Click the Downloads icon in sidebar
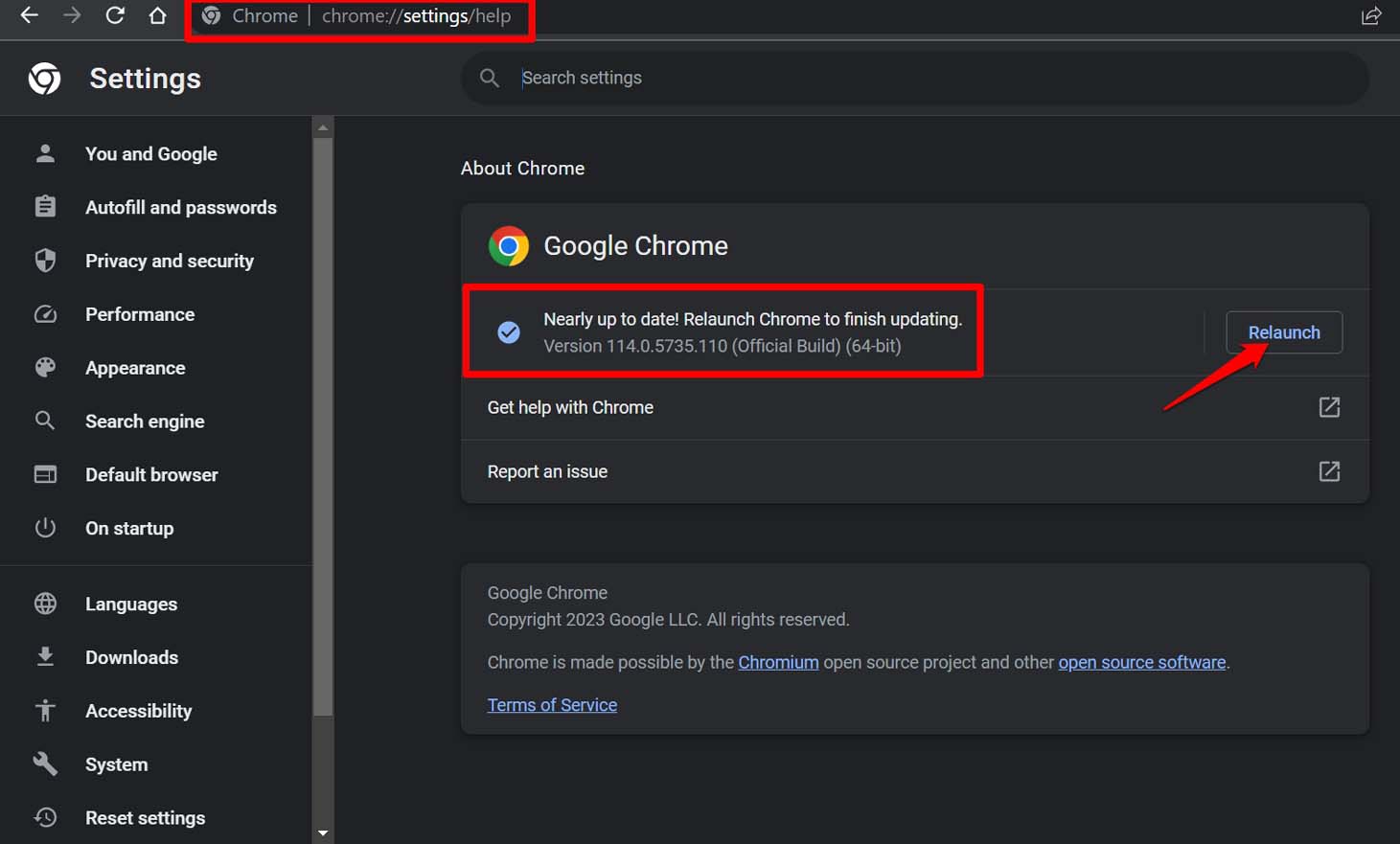 45,657
